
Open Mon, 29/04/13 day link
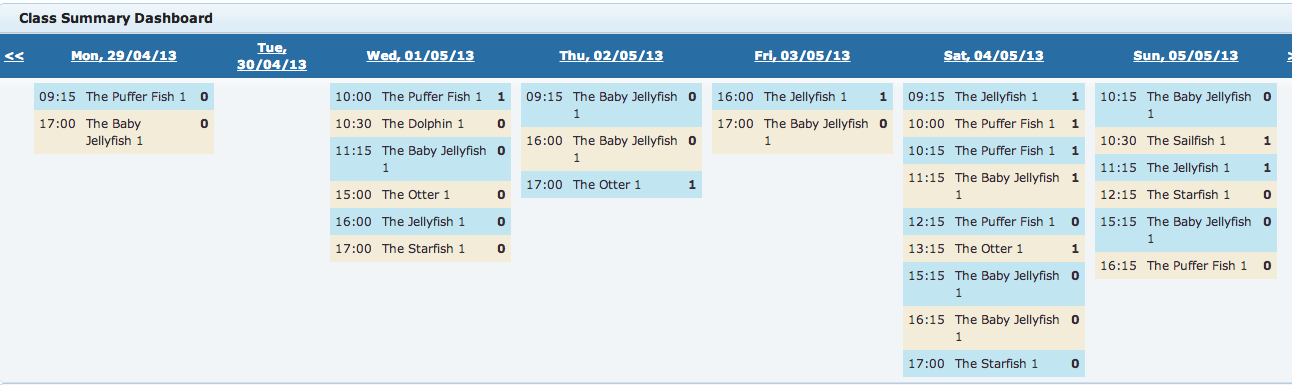124,56
